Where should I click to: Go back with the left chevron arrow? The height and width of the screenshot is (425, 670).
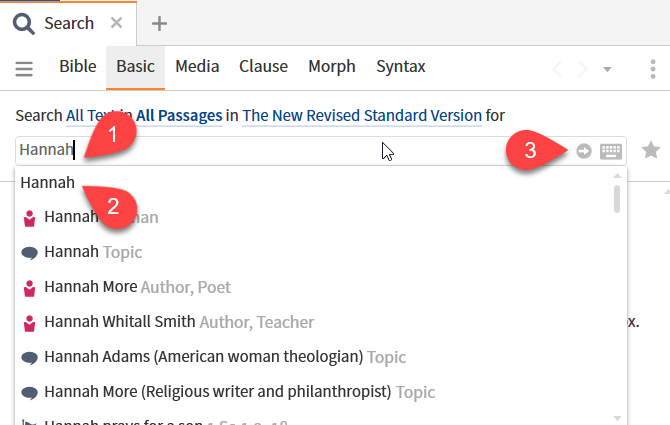[557, 69]
